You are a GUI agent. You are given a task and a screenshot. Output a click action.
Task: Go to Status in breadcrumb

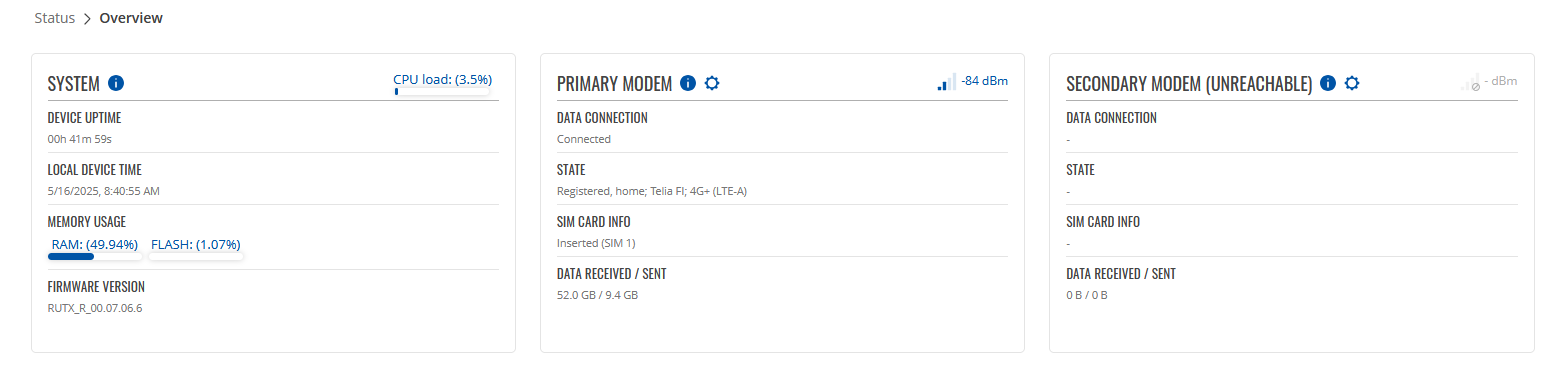pos(55,18)
